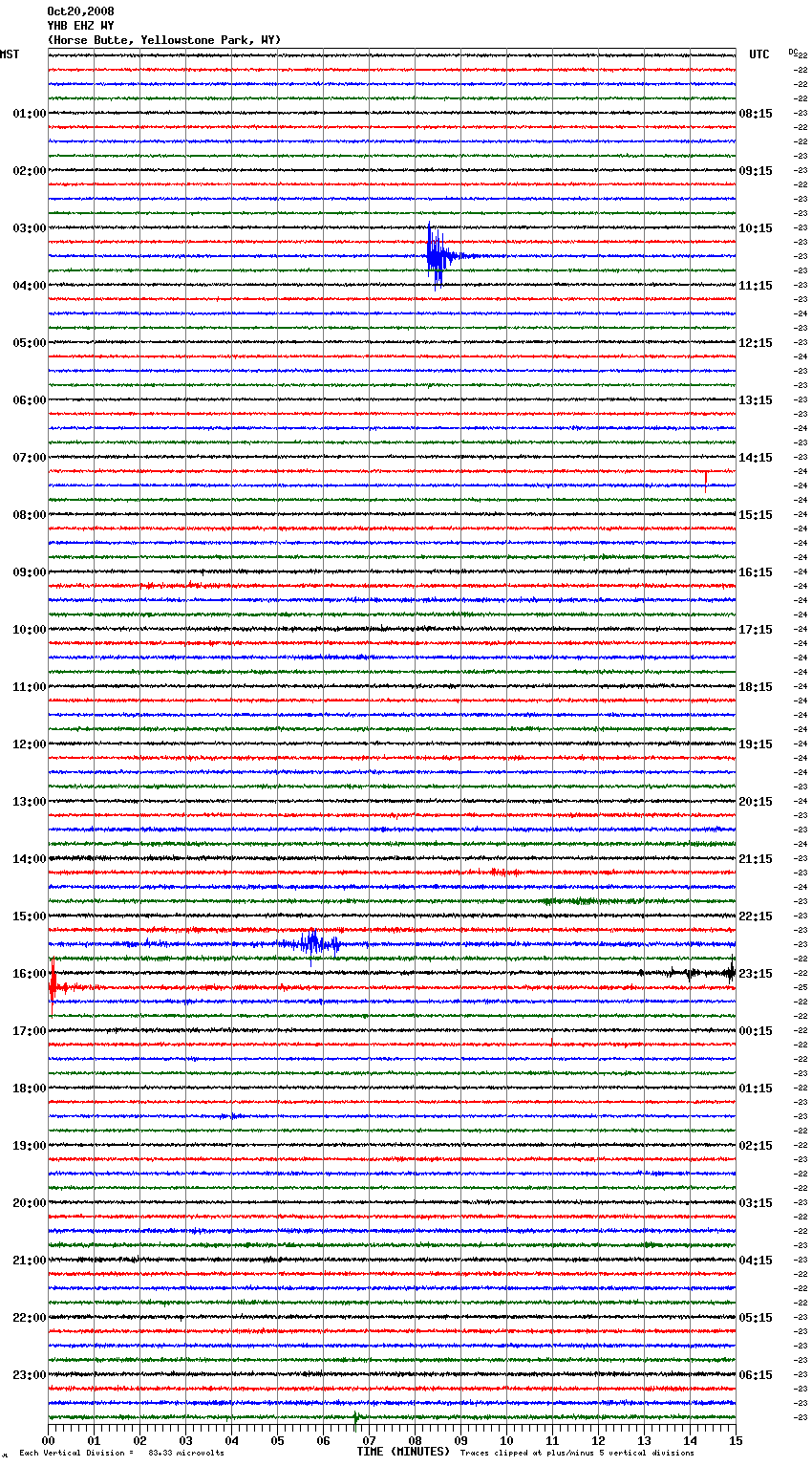This screenshot has height=1466, width=812.
Task: Click the 08:15 UTC time label
Action: click(756, 114)
